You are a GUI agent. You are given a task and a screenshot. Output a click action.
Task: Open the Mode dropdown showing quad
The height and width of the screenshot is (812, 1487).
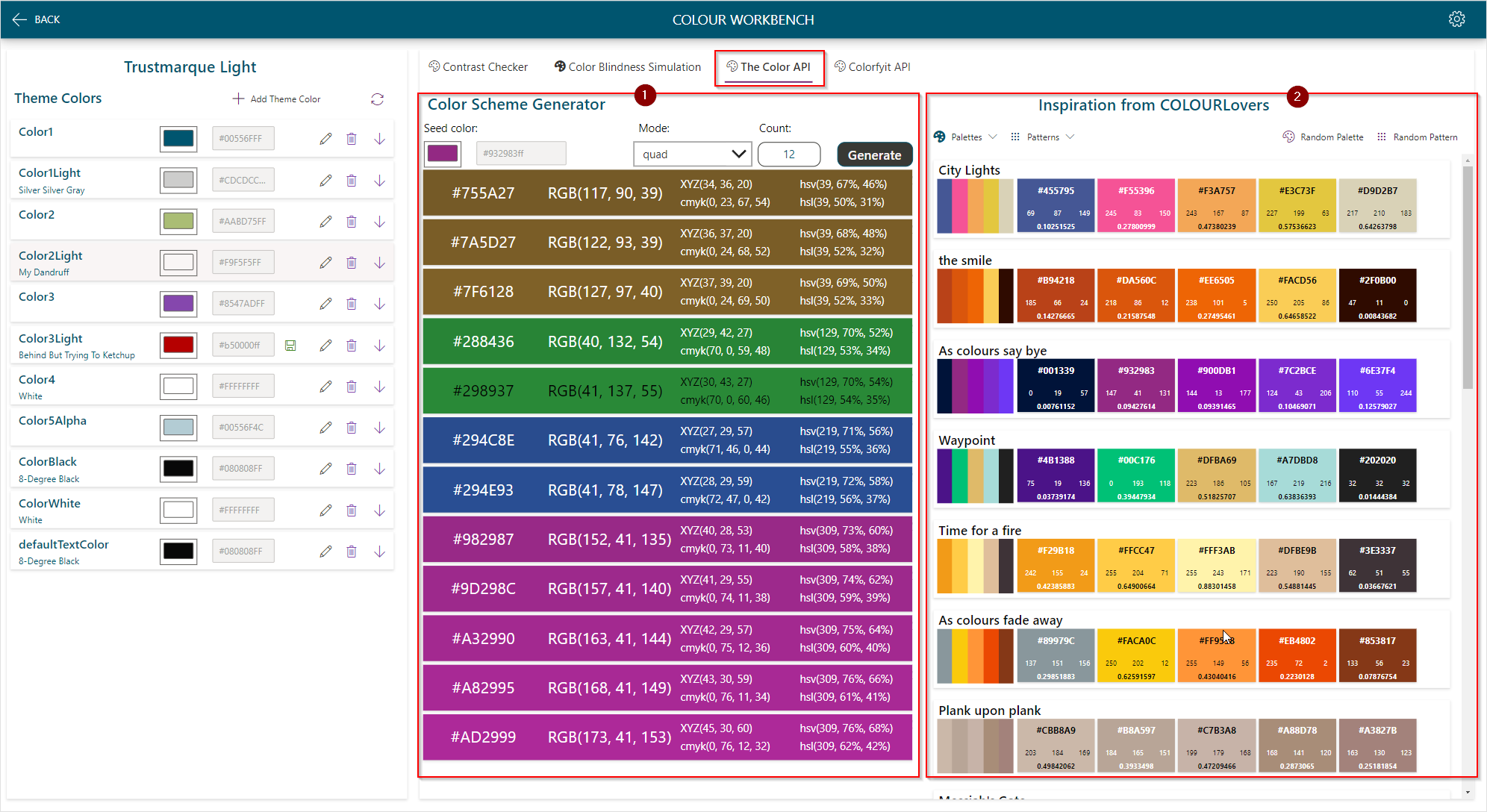click(693, 154)
